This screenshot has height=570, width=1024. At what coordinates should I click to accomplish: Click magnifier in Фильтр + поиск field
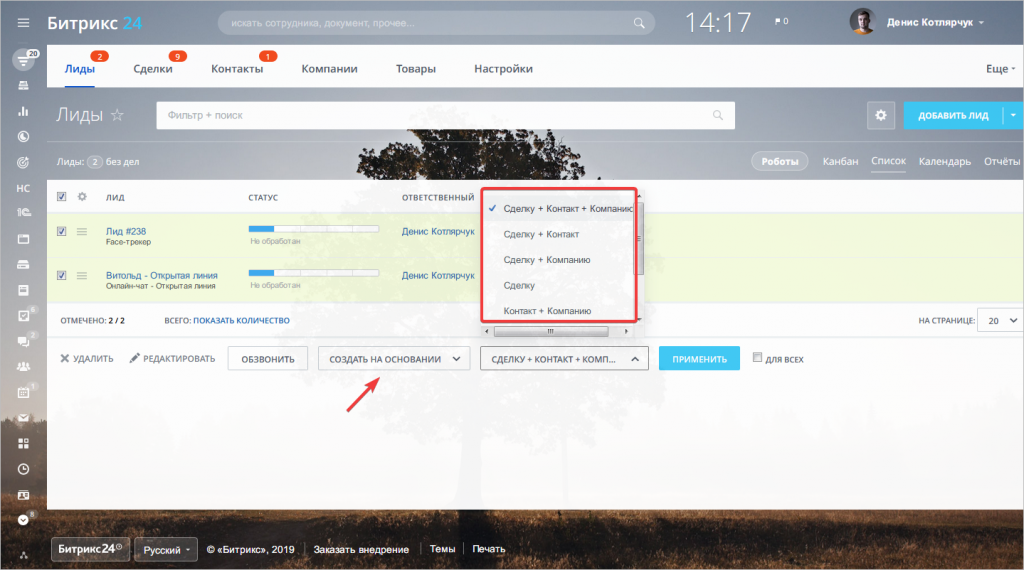click(x=718, y=115)
